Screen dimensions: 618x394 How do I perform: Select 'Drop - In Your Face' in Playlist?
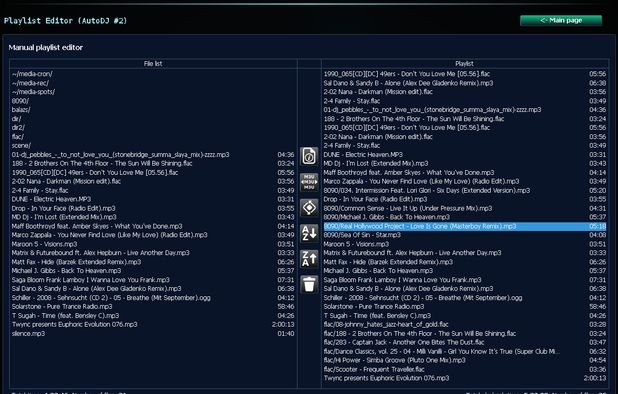click(x=465, y=199)
